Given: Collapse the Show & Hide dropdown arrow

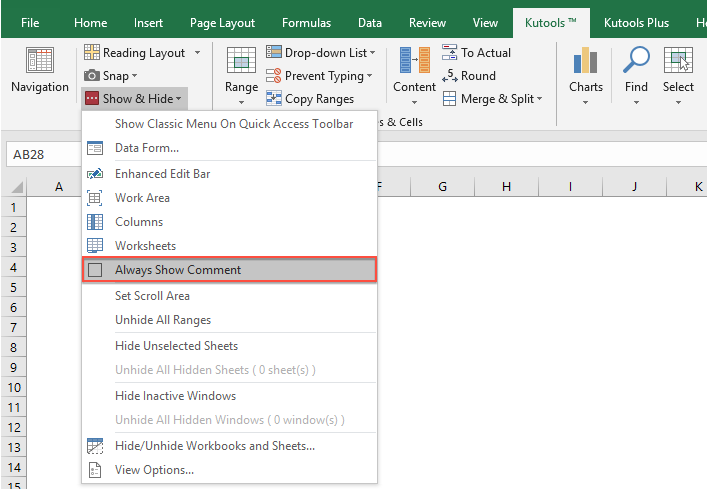Looking at the screenshot, I should coord(179,99).
